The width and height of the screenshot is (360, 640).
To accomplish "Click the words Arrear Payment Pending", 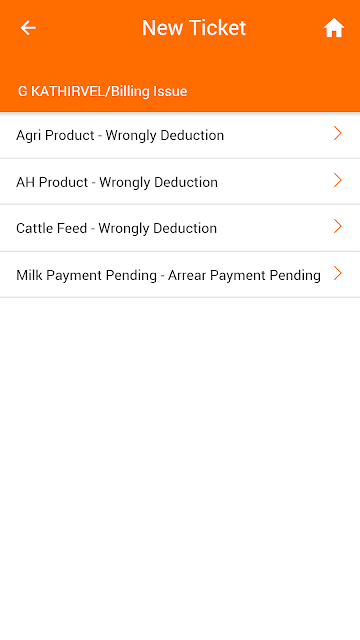I will click(x=244, y=275).
